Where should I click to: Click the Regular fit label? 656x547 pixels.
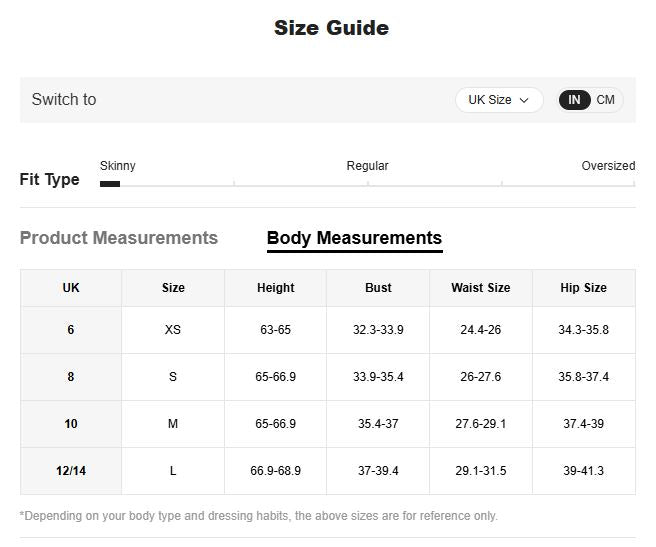point(367,166)
